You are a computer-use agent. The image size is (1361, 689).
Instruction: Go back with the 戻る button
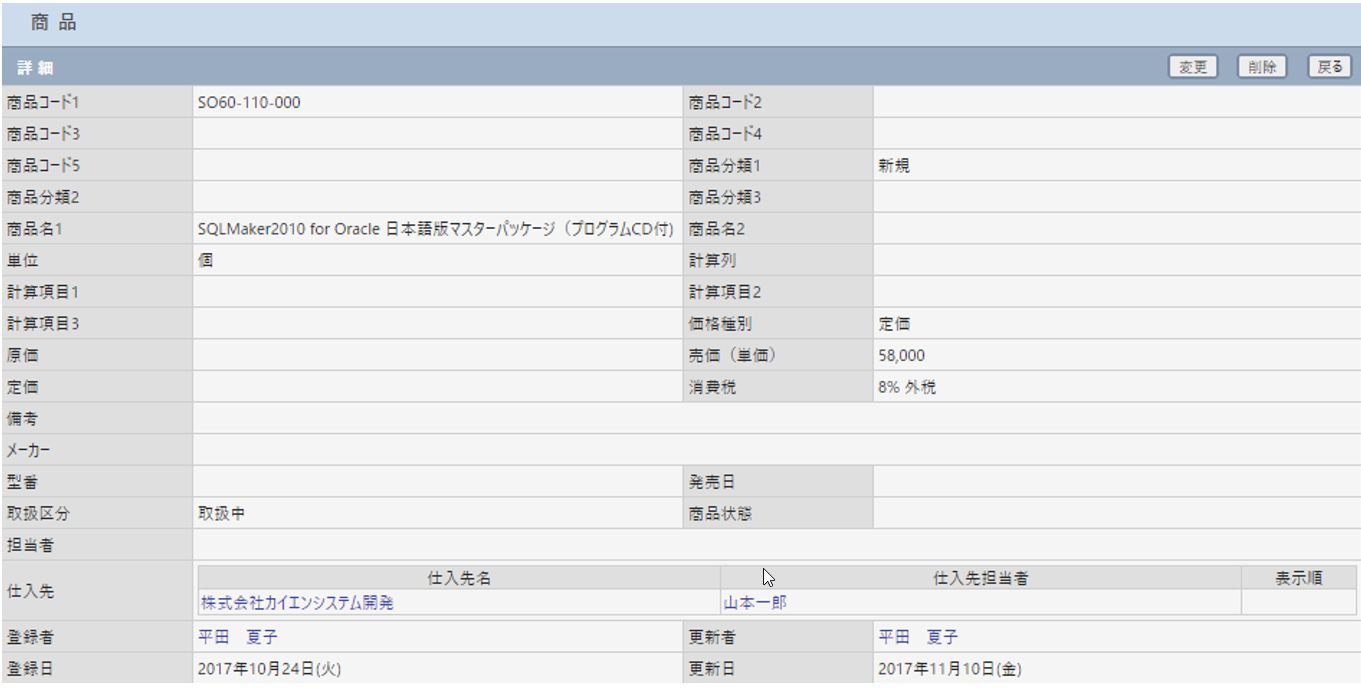[x=1330, y=67]
